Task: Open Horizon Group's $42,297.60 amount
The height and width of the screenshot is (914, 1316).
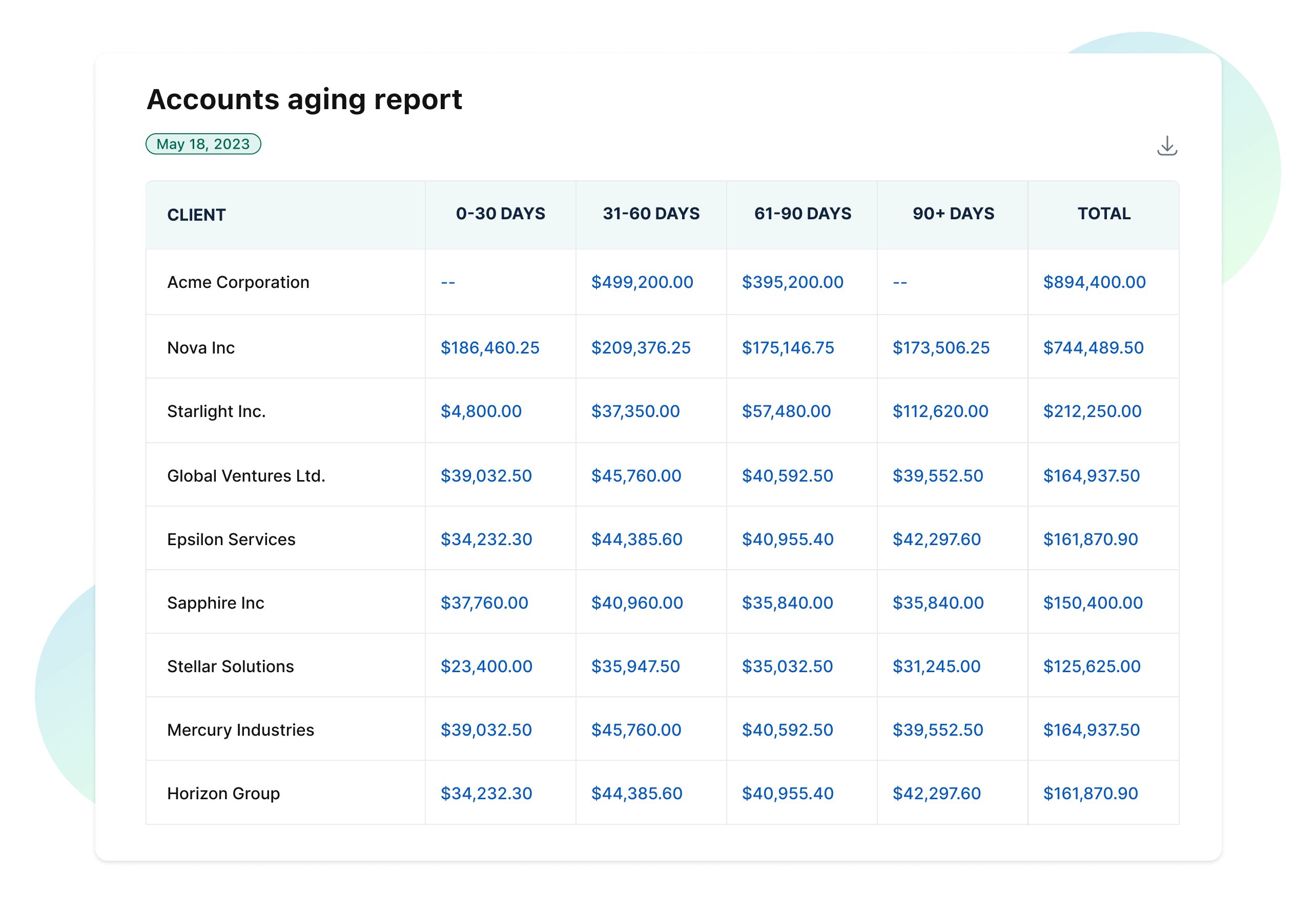Action: pos(936,794)
